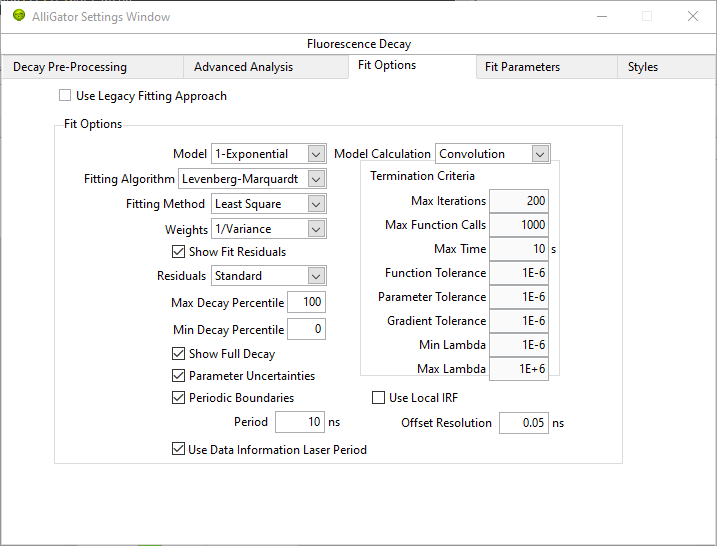Click the Offset Resolution field
This screenshot has width=717, height=546.
coord(524,423)
